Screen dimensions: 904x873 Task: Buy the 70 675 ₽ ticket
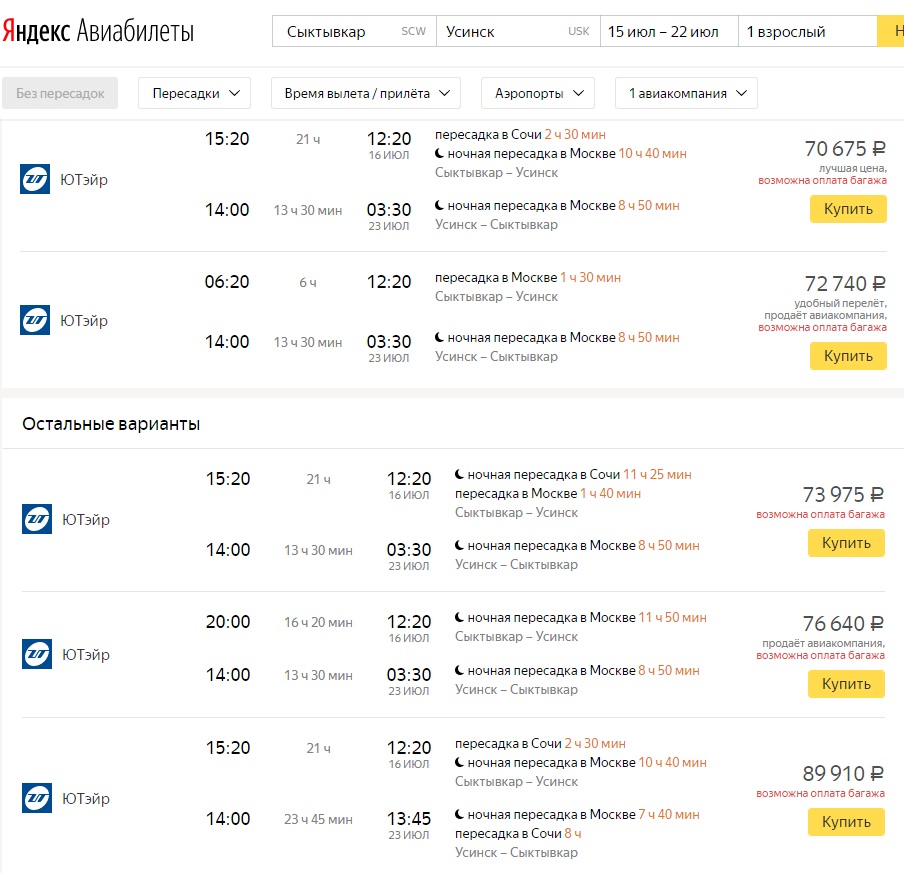click(848, 209)
